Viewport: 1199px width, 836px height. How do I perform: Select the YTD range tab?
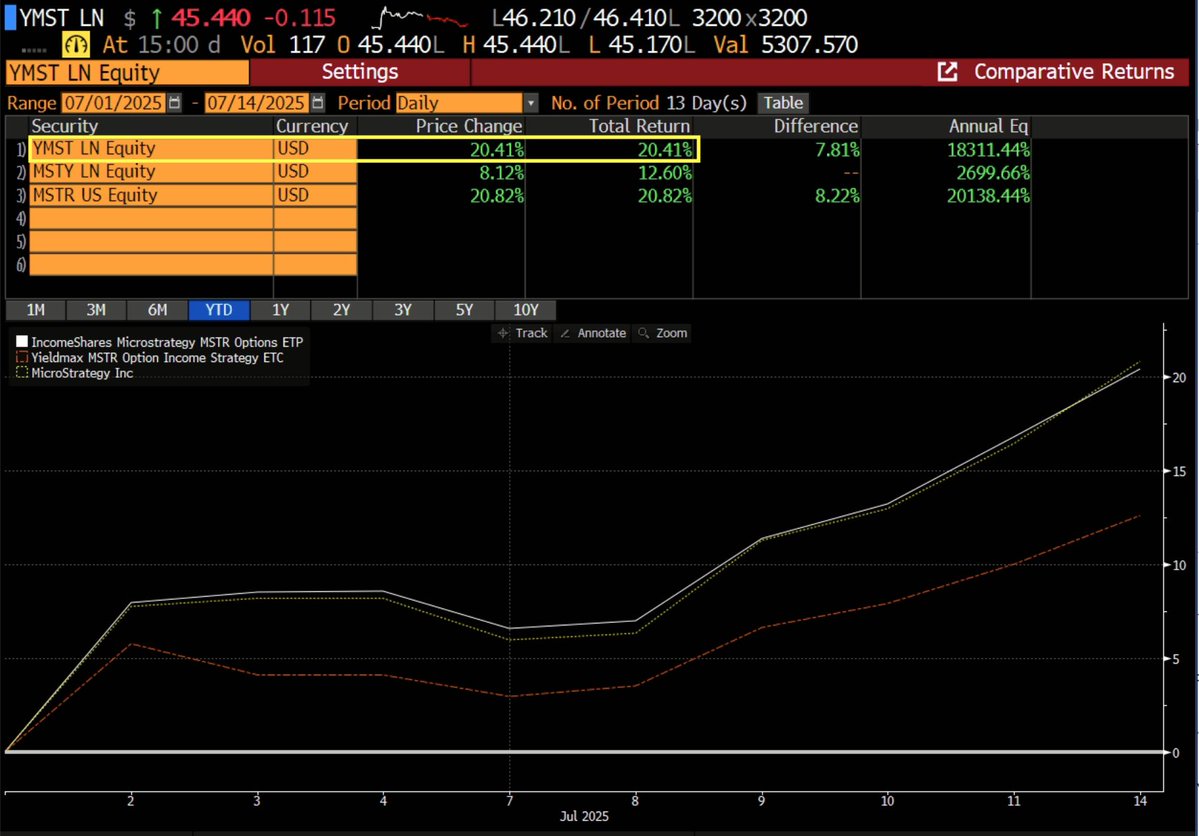pos(219,310)
